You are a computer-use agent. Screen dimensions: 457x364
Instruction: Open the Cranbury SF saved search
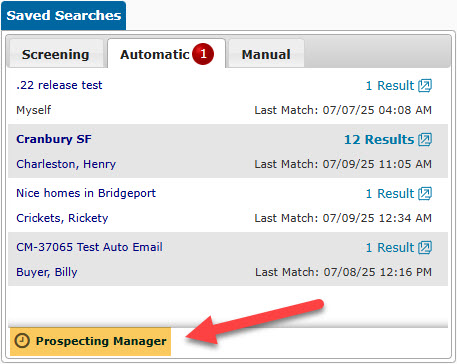[54, 139]
